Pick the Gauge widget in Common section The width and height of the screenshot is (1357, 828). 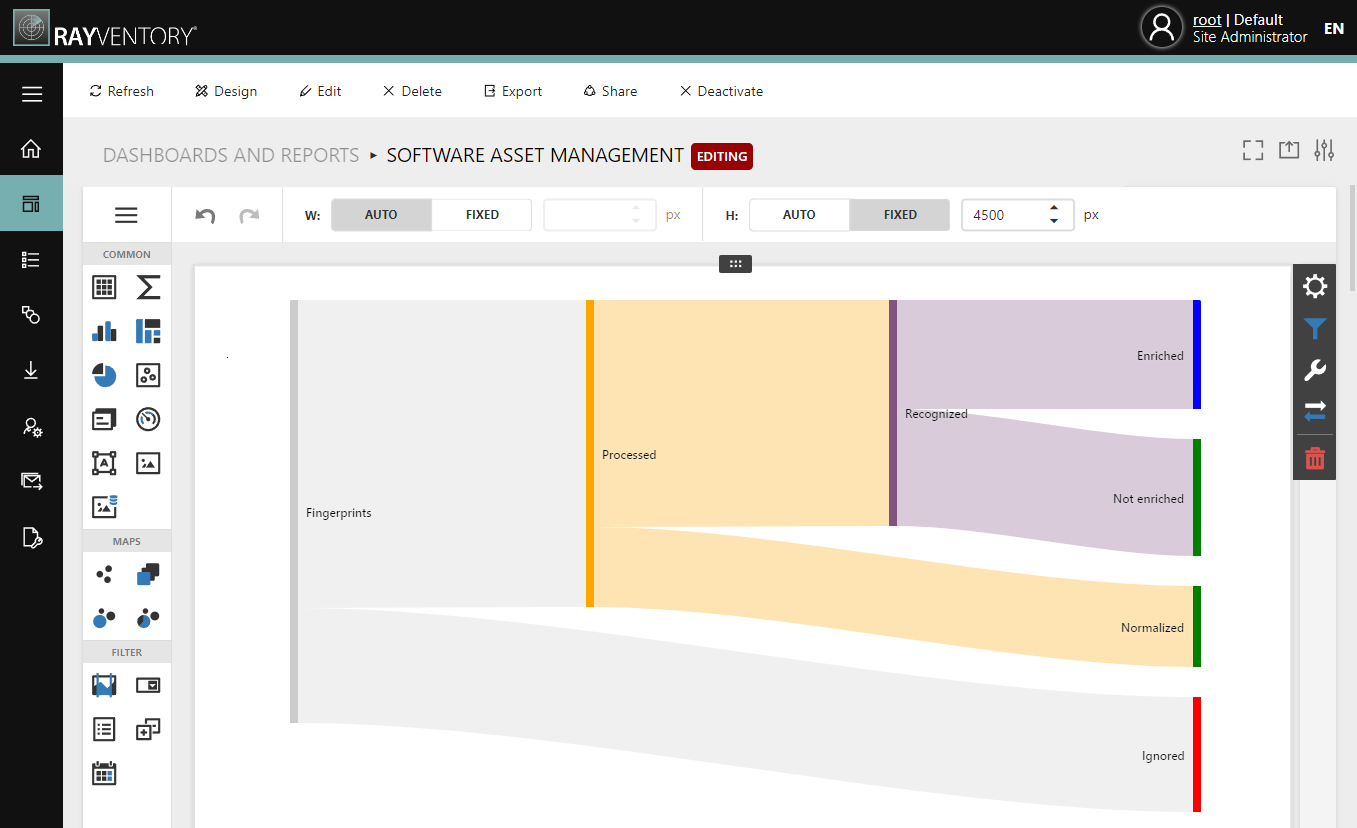click(148, 419)
